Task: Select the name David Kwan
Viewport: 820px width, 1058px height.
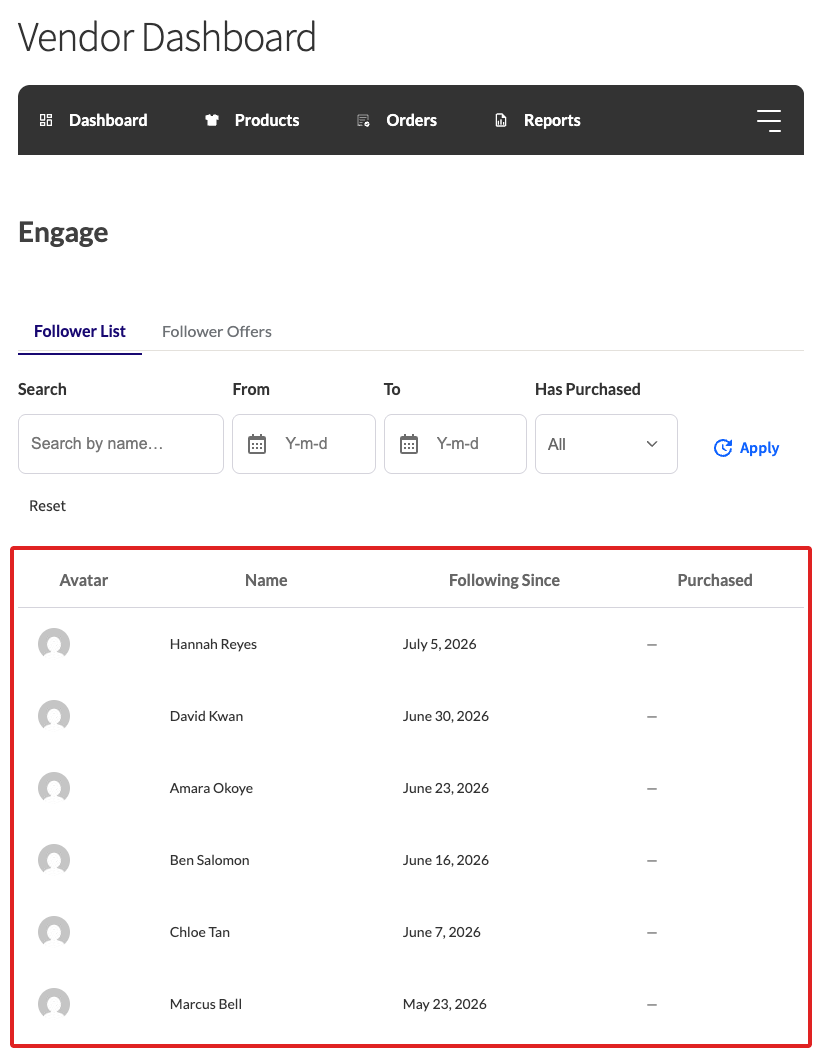Action: click(x=207, y=716)
